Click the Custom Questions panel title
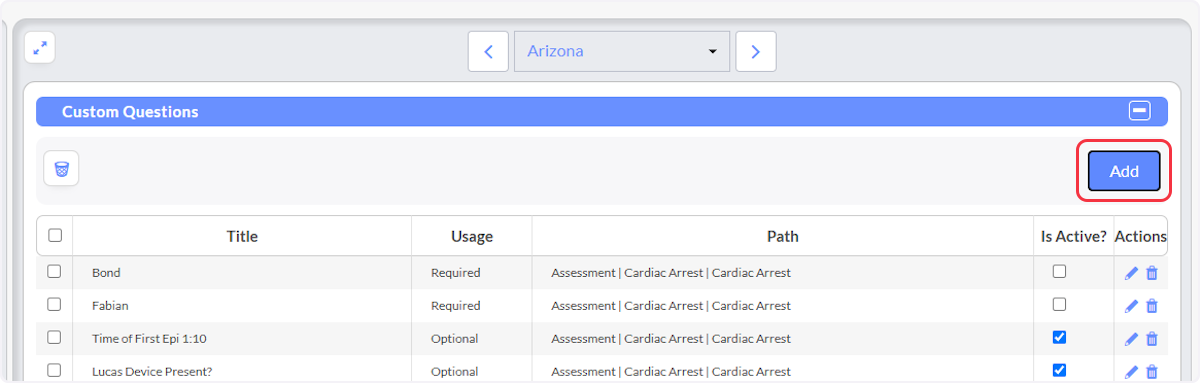The width and height of the screenshot is (1200, 383). pyautogui.click(x=130, y=112)
